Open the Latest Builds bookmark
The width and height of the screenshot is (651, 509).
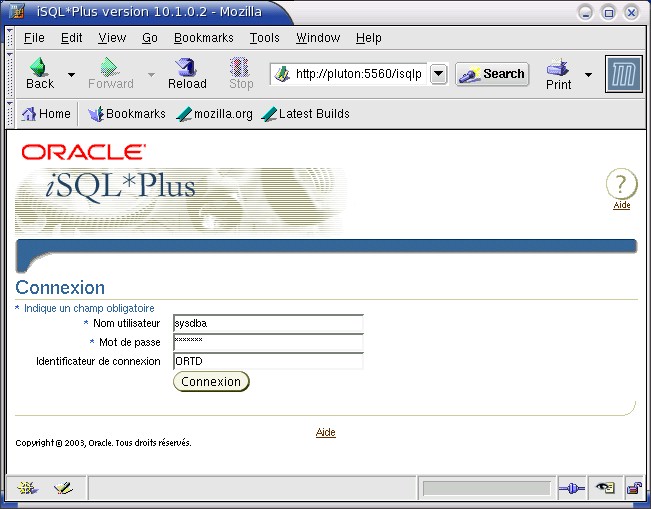[306, 114]
